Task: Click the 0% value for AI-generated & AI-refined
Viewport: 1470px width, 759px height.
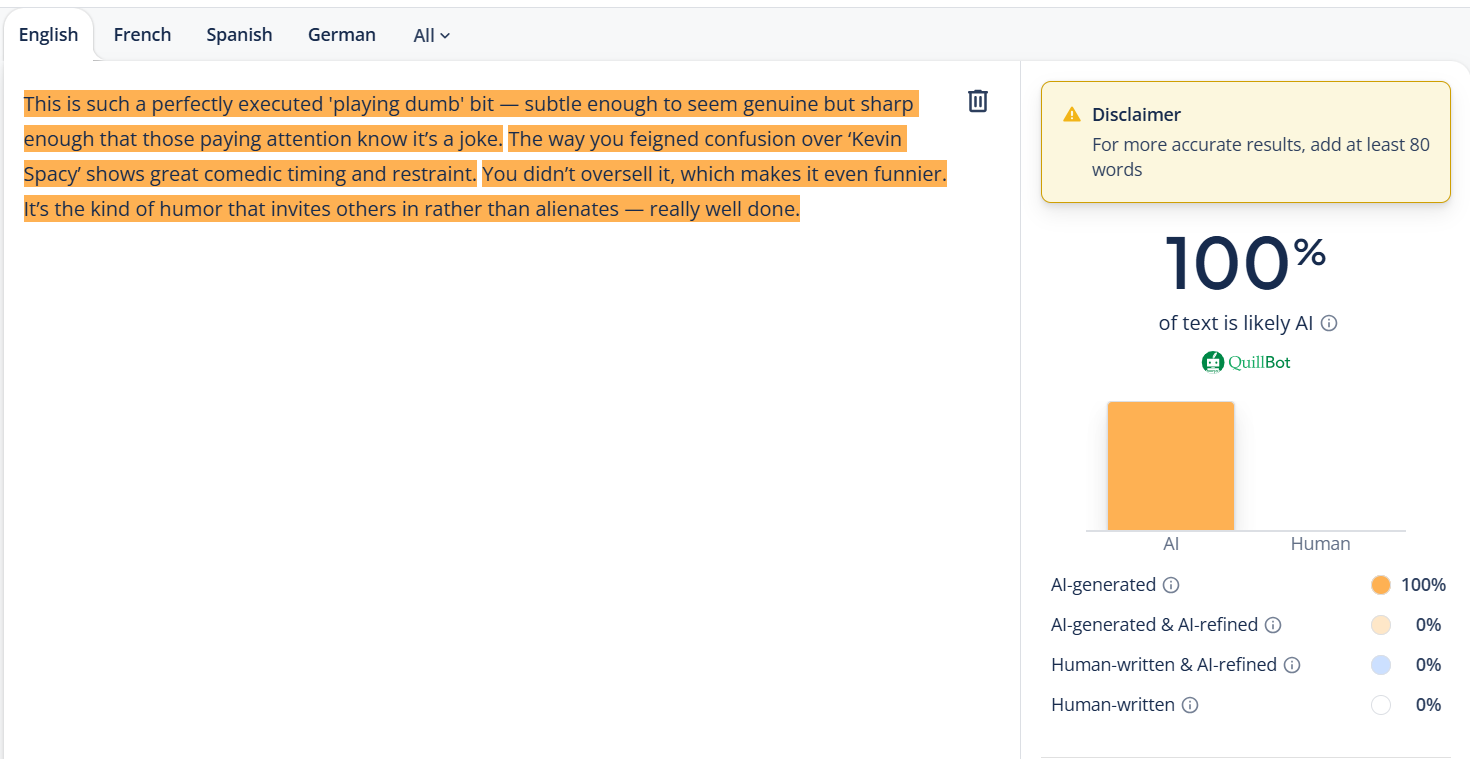Action: (x=1428, y=625)
